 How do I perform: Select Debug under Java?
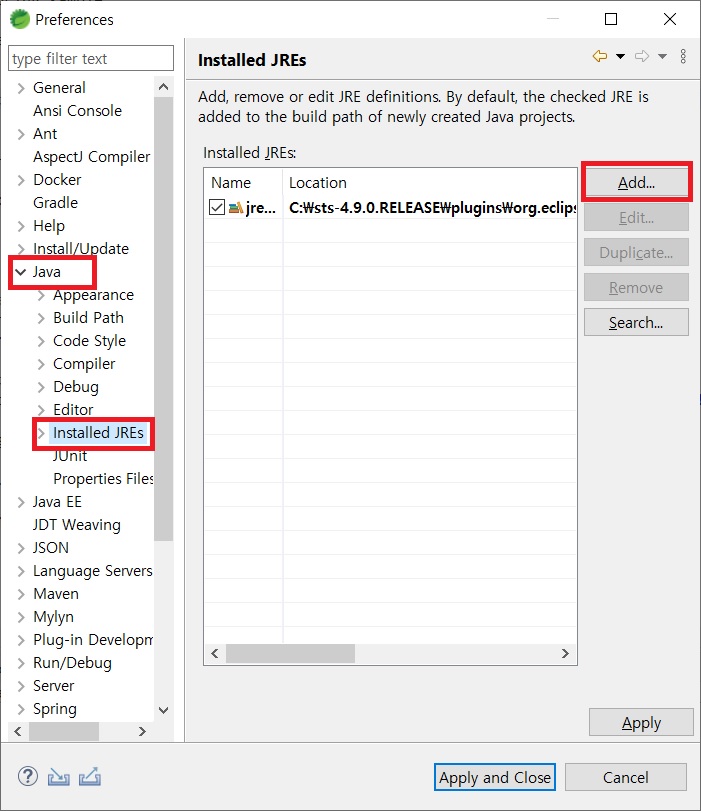[76, 387]
